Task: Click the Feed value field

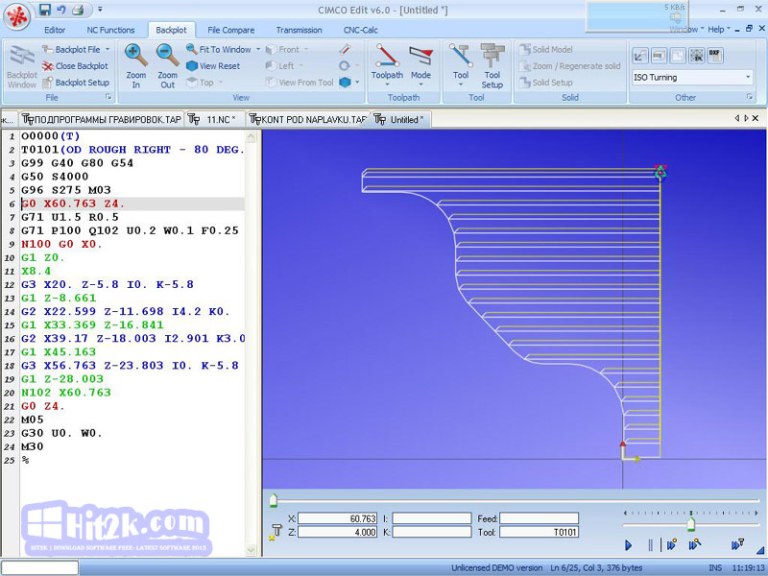Action: pyautogui.click(x=539, y=518)
